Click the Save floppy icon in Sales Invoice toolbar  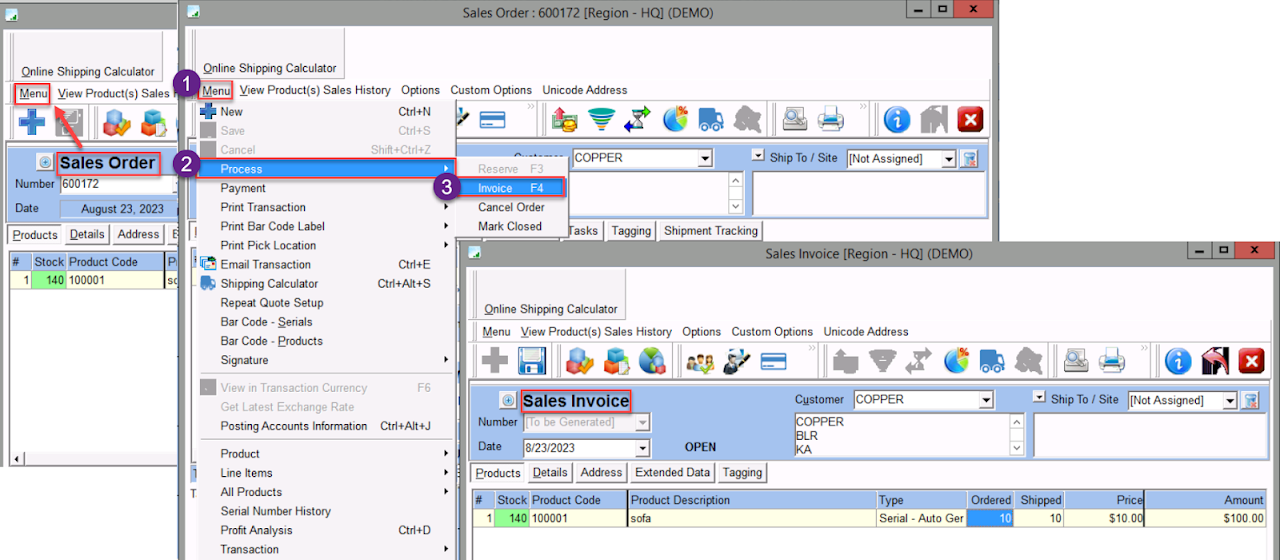point(531,361)
